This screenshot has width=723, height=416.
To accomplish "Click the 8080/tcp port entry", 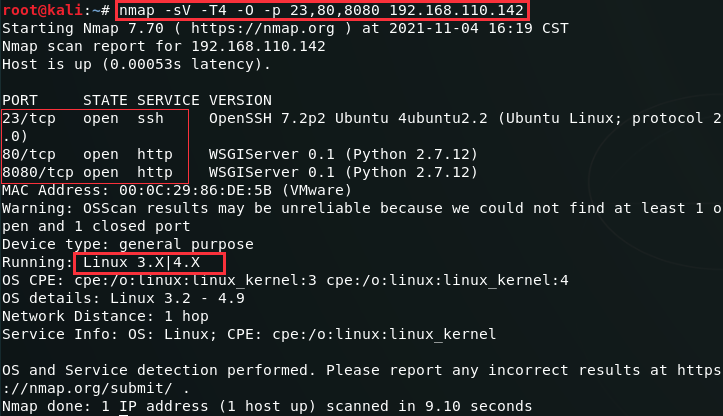I will pyautogui.click(x=38, y=172).
